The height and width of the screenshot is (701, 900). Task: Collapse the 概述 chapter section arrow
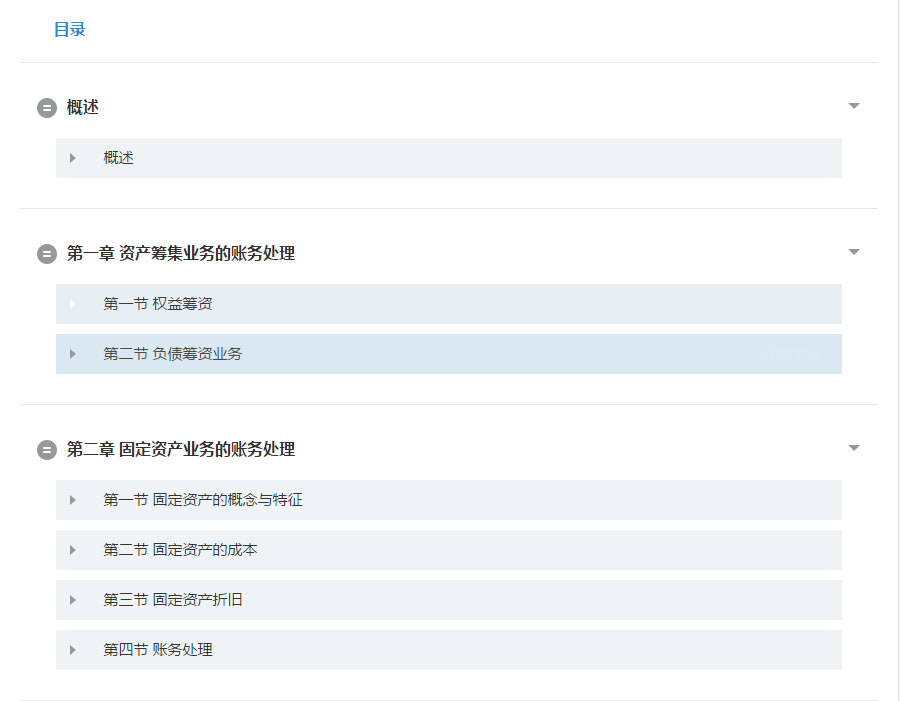click(853, 106)
